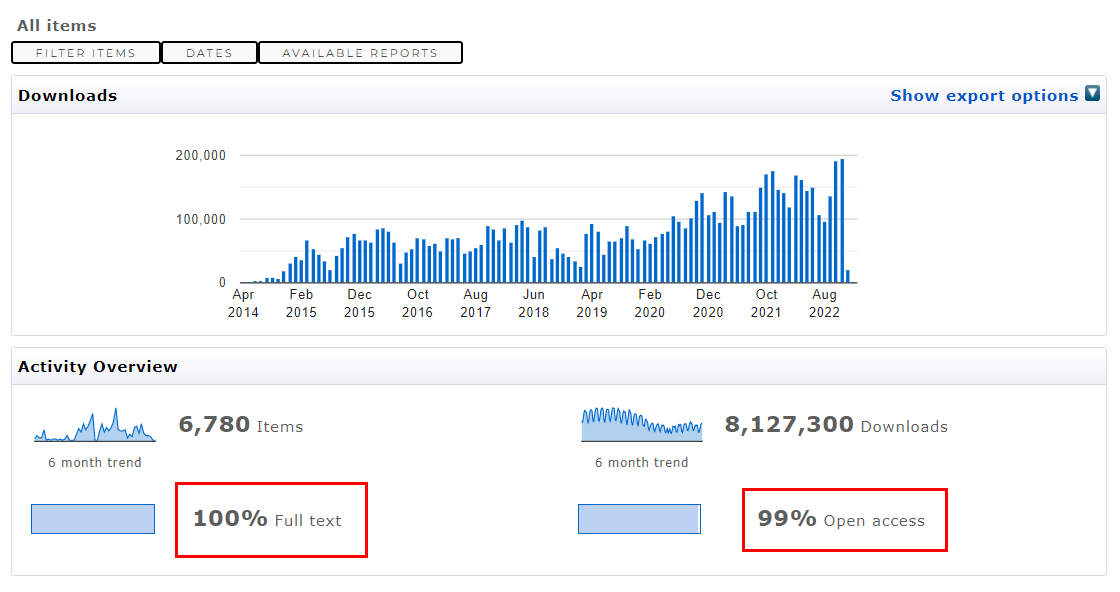1120x592 pixels.
Task: Click the Open access percentage bar
Action: [639, 519]
